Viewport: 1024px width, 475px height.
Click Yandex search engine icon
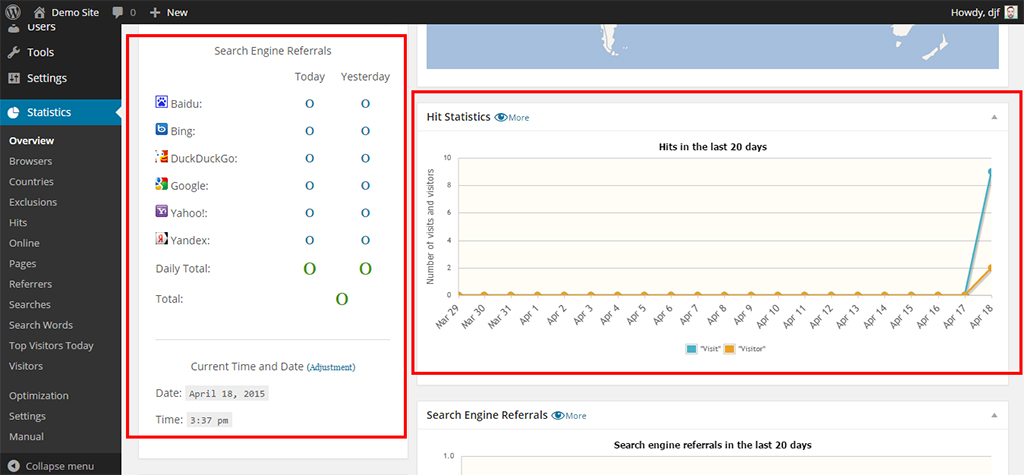click(161, 239)
